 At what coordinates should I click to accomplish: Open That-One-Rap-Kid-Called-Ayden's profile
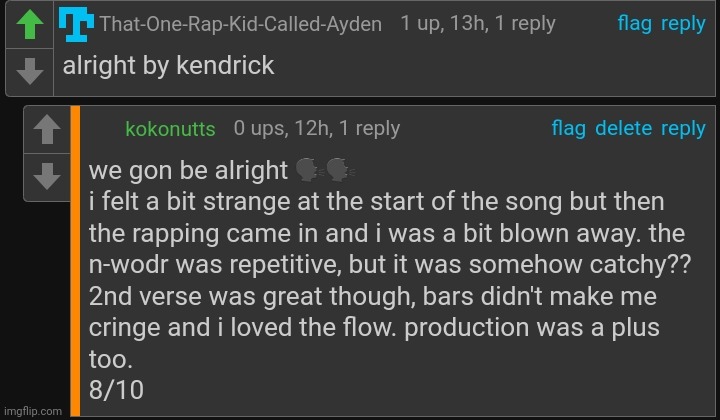[241, 24]
